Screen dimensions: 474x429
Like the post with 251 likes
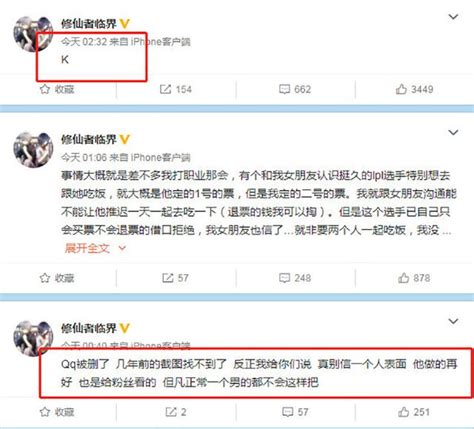click(x=414, y=412)
